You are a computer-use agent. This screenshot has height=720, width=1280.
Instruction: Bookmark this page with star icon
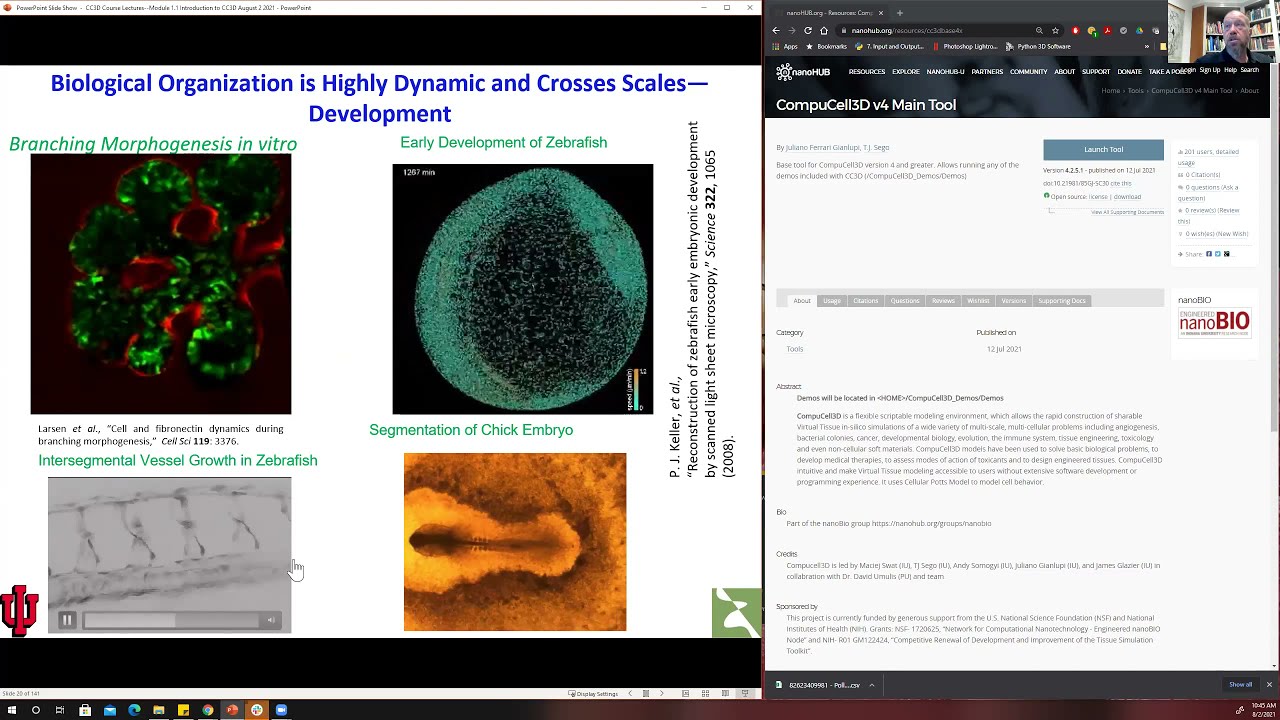tap(1055, 30)
